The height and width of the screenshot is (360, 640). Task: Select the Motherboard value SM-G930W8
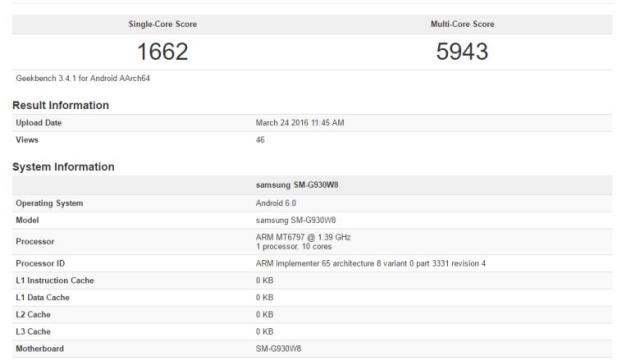278,349
